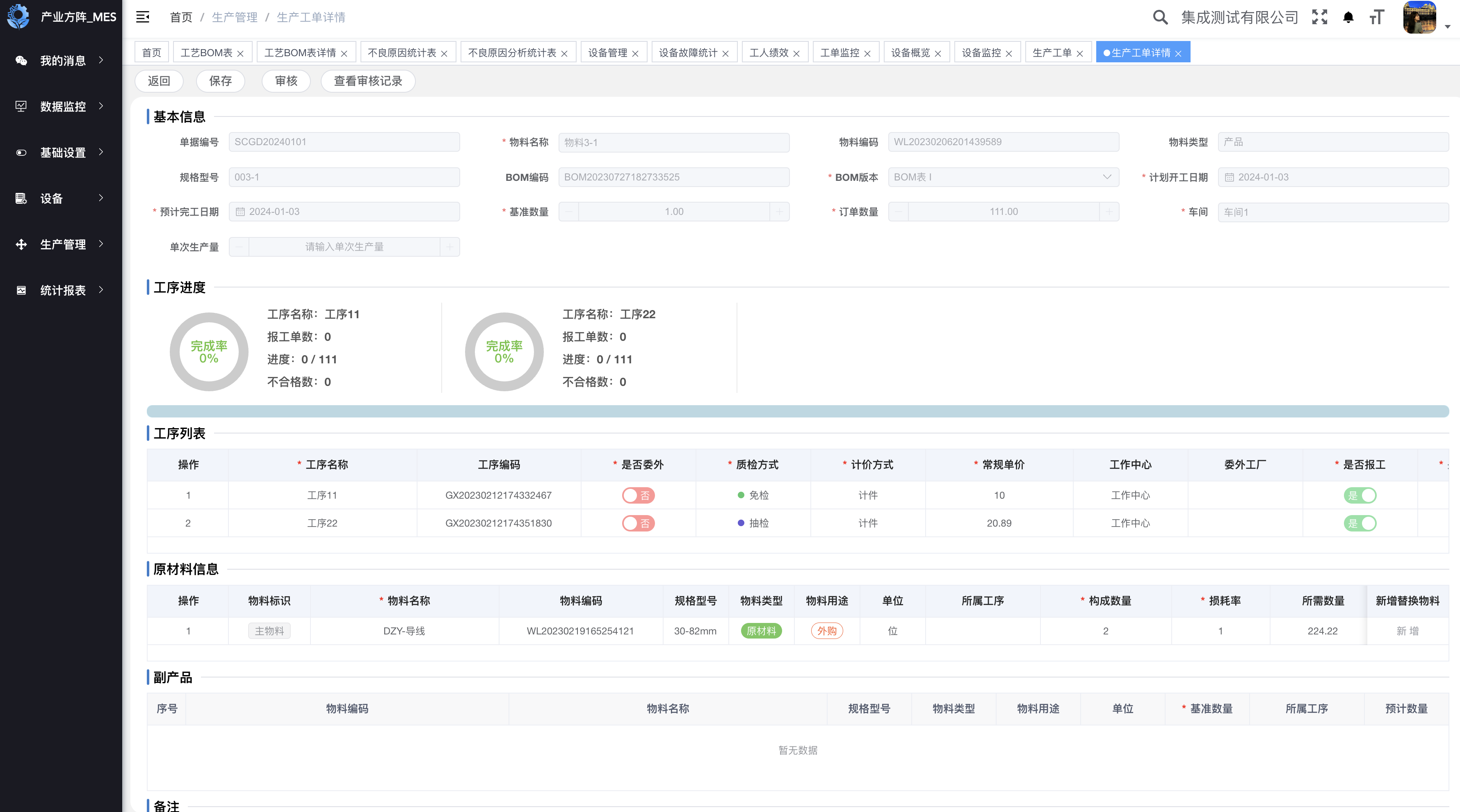The width and height of the screenshot is (1460, 812).
Task: Go to 生产管理 breadcrumb link
Action: [x=235, y=17]
